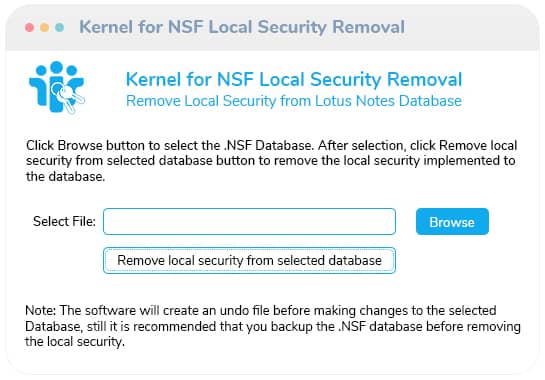
Task: Click 'Lotus Notes' in the blue subtitle
Action: tap(355, 101)
